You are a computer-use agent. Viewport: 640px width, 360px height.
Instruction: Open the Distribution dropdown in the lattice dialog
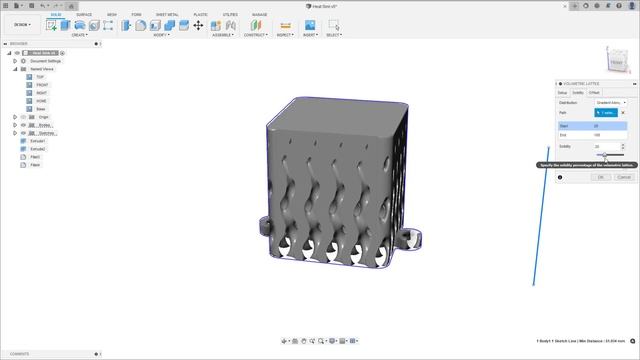[x=611, y=103]
